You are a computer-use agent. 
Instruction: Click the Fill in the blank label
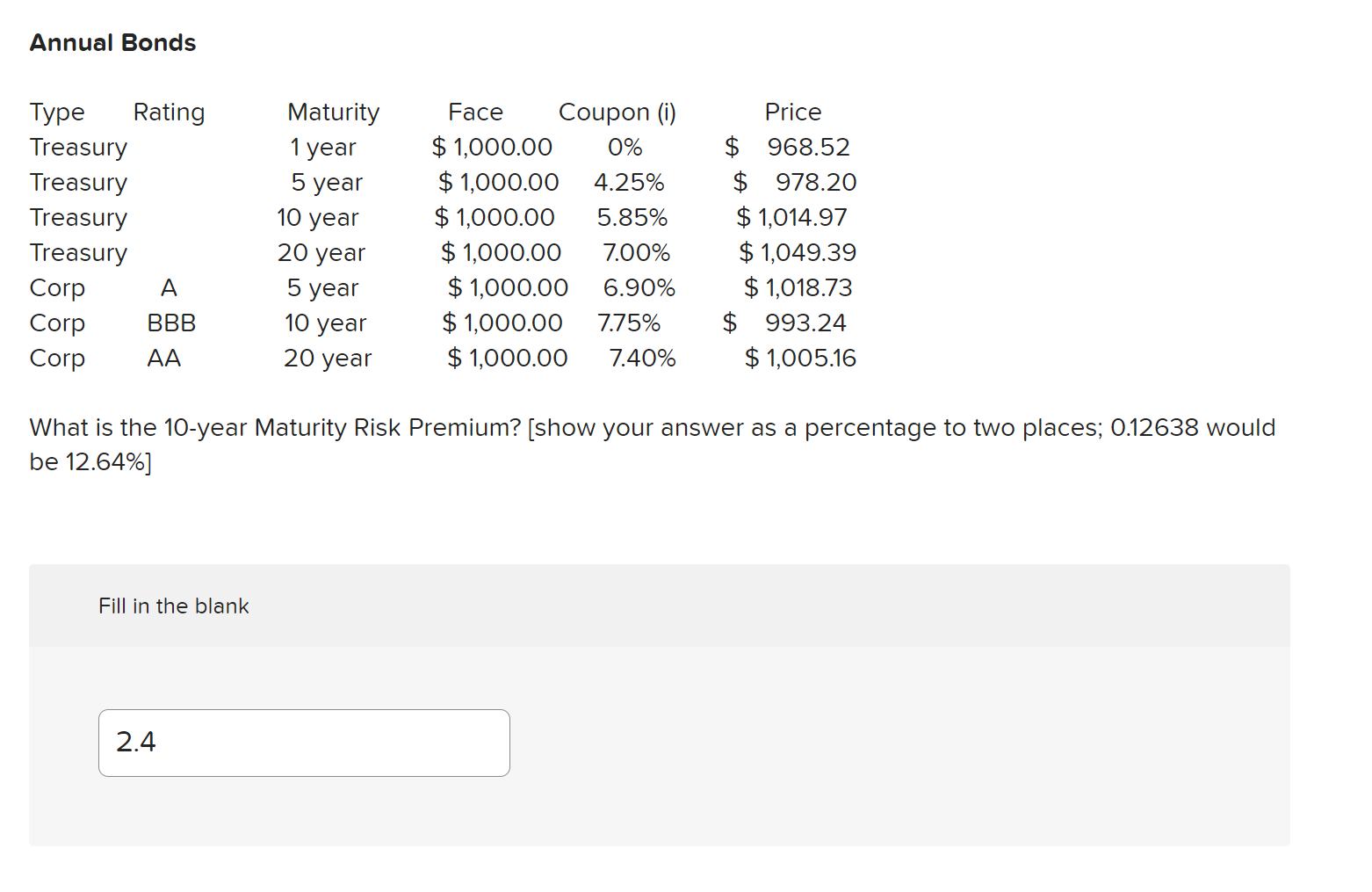tap(173, 606)
